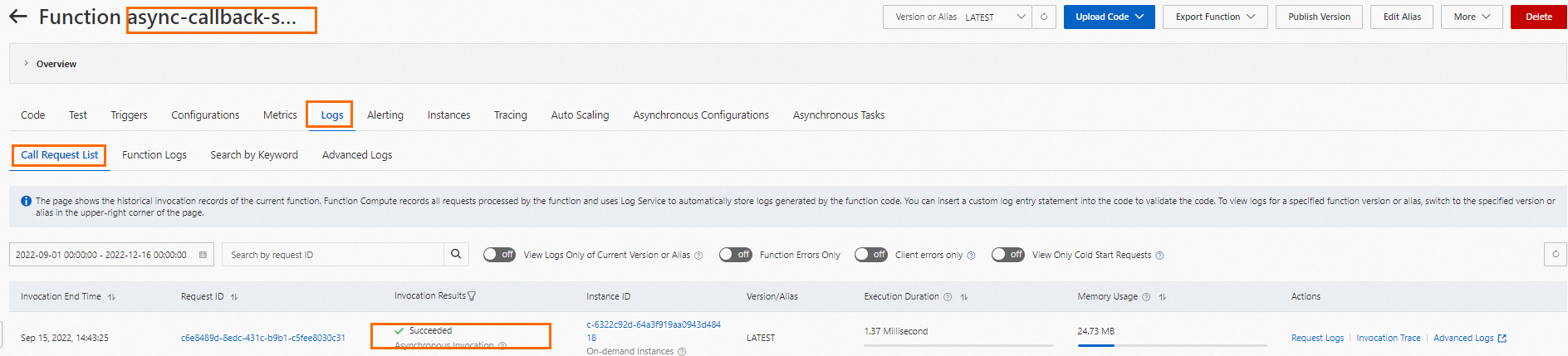Click the red Delete button
This screenshot has height=356, width=1568.
pos(1538,17)
